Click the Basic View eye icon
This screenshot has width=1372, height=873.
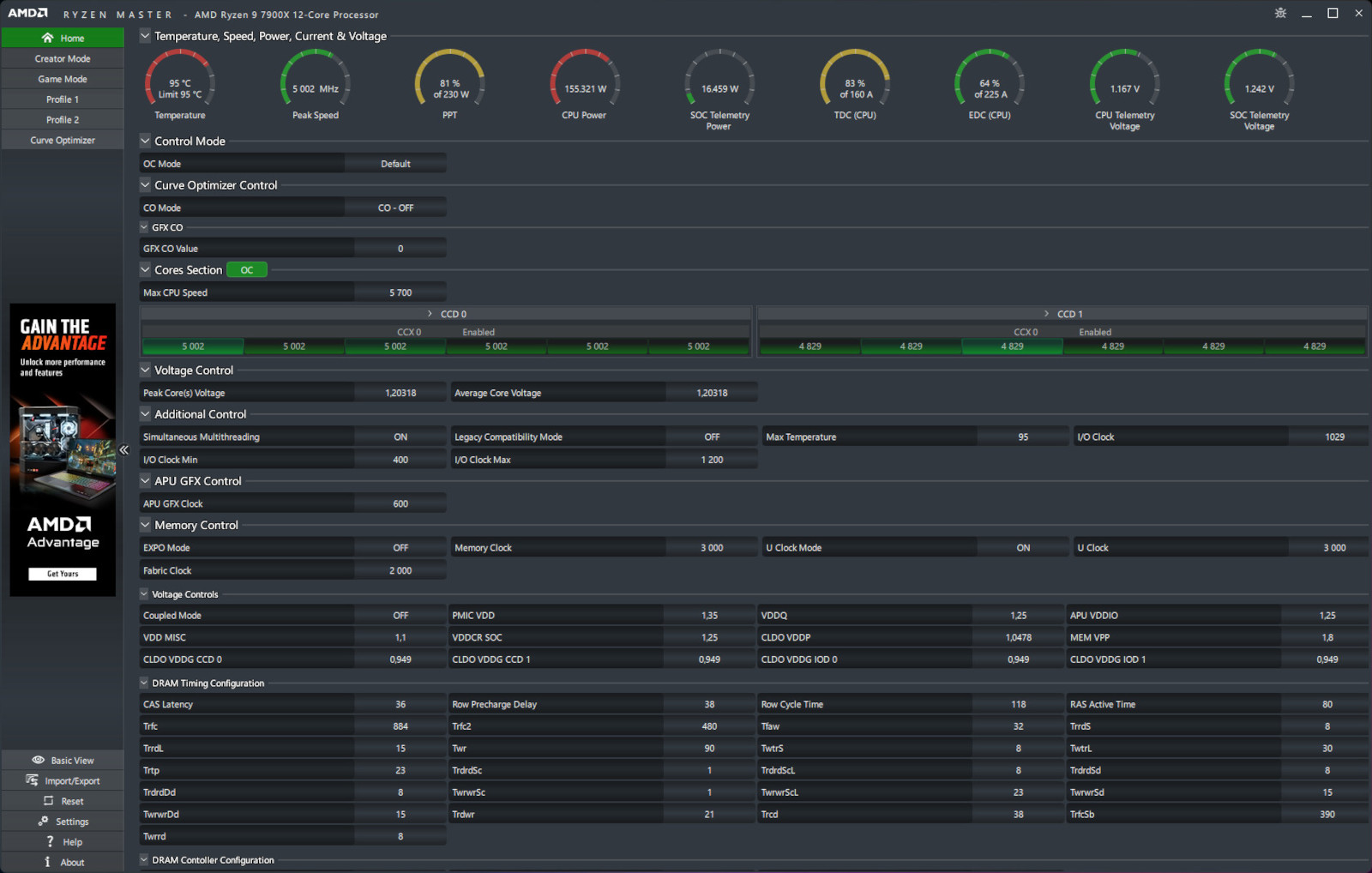tap(38, 760)
